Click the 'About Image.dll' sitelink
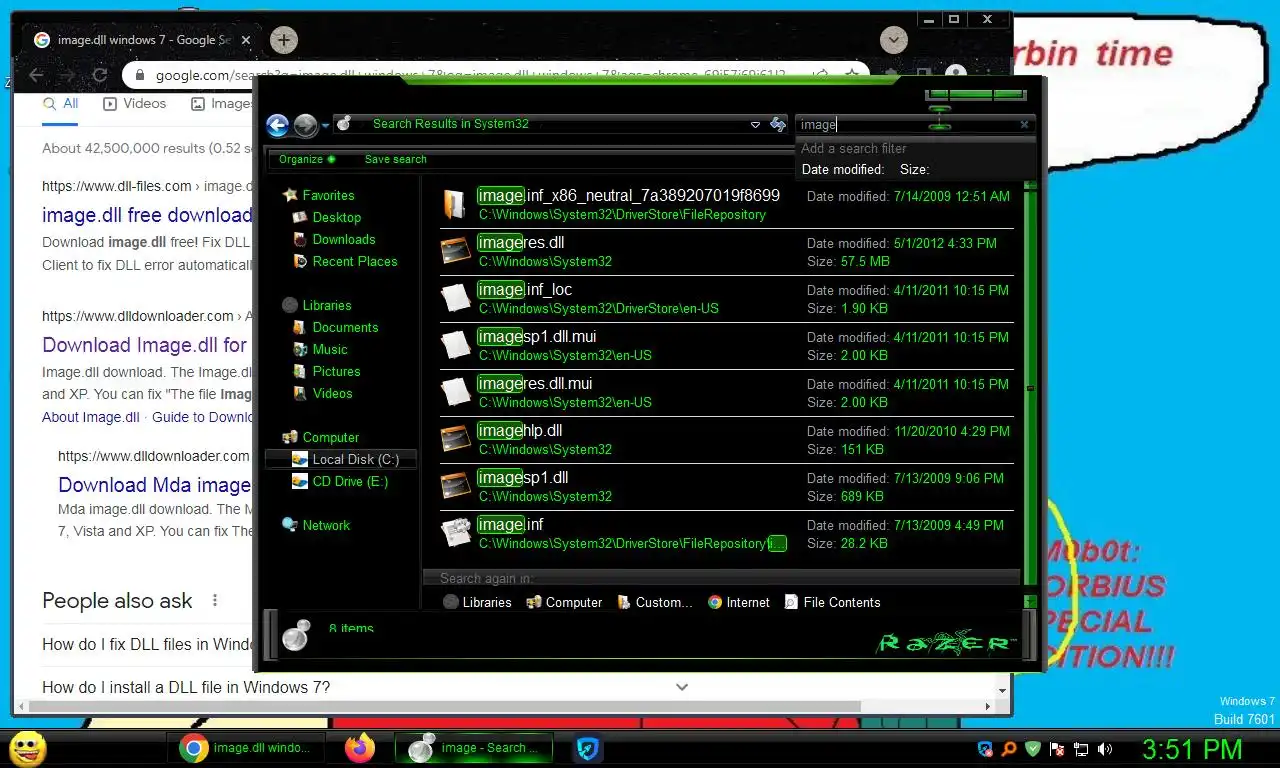Viewport: 1280px width, 768px height. pyautogui.click(x=90, y=417)
